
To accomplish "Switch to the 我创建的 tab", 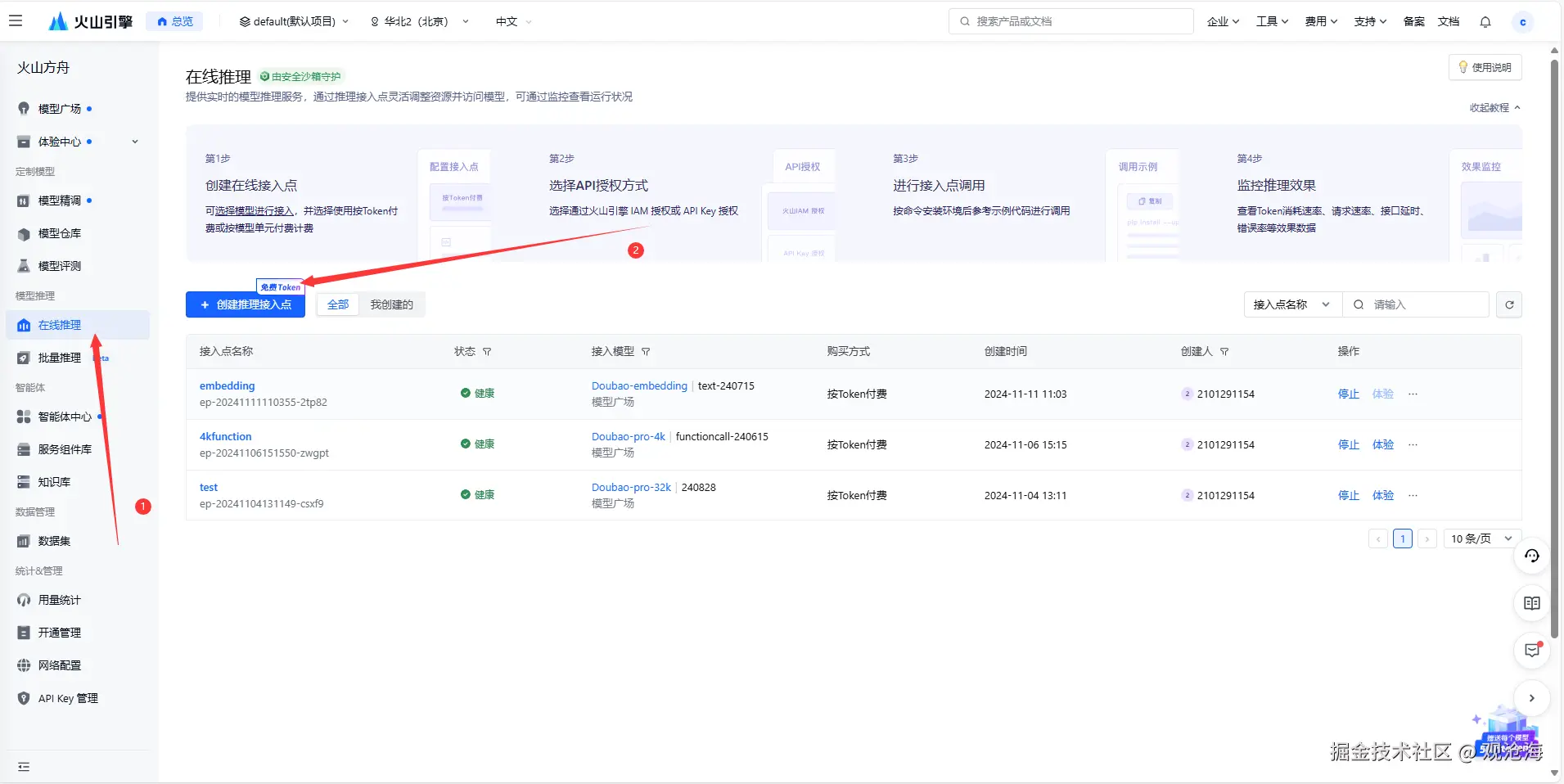I will tap(391, 304).
